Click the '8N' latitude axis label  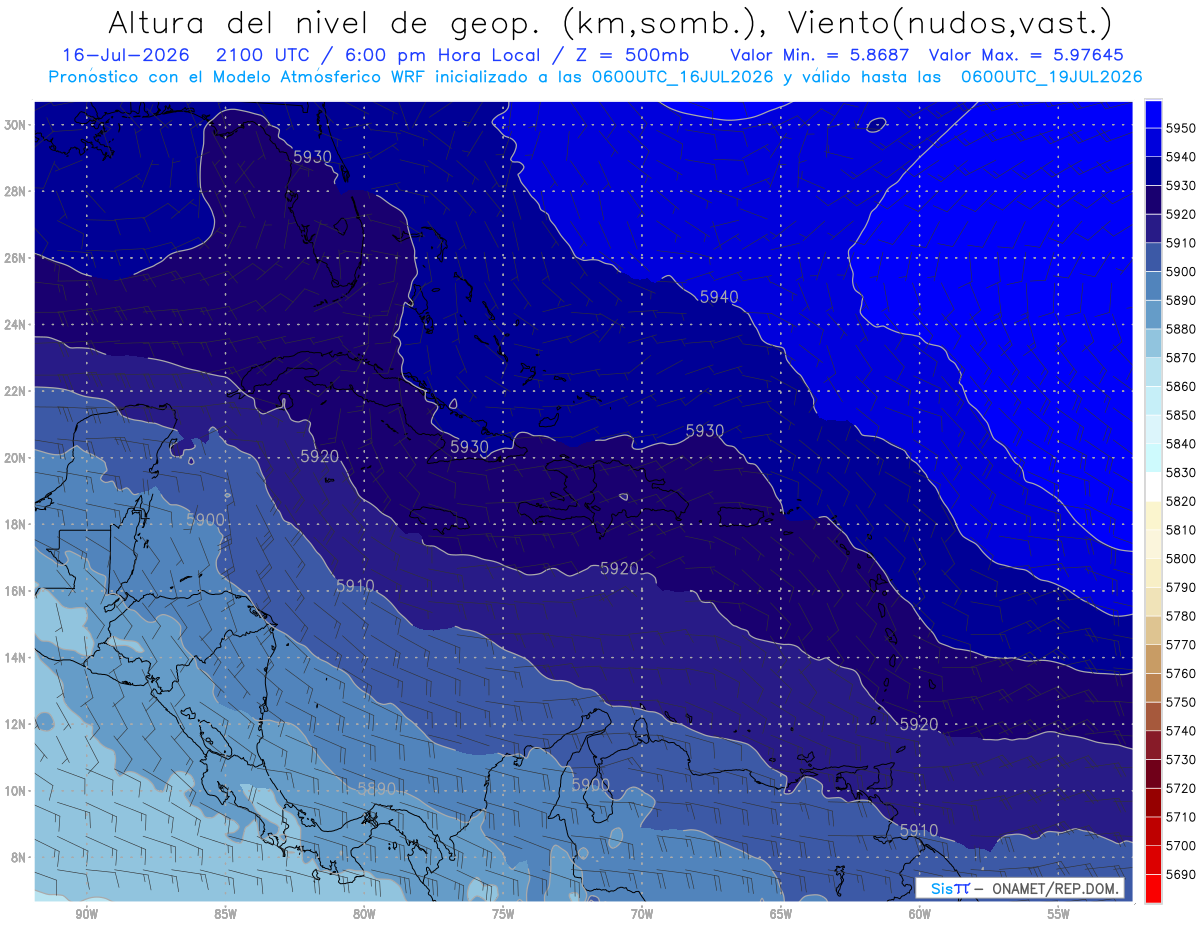pos(18,858)
